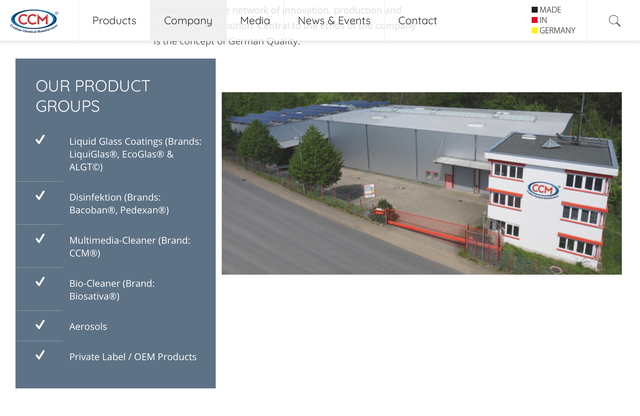Click the checkmark beside Aerosols

point(40,325)
